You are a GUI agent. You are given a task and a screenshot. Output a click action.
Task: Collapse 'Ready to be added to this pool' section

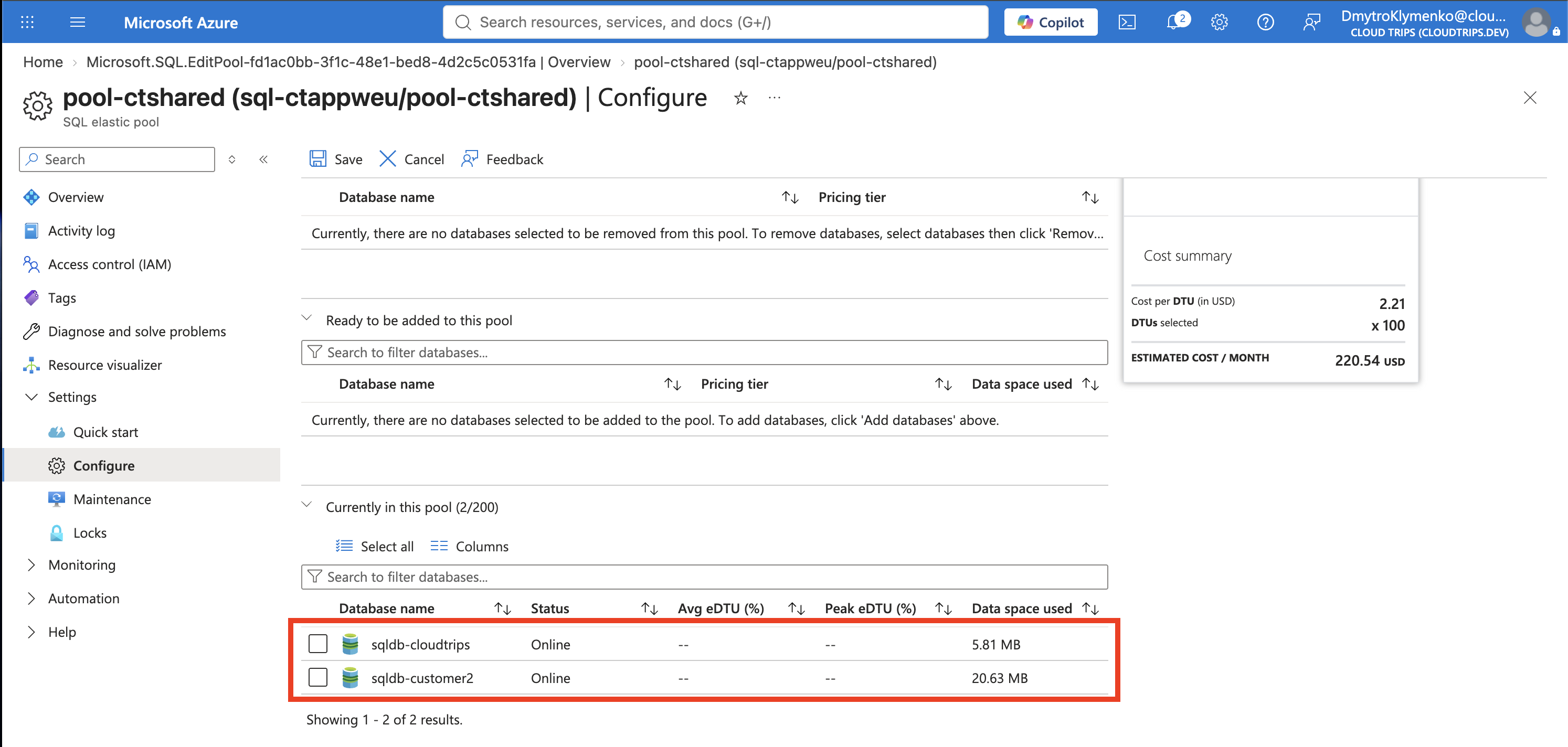(x=307, y=318)
